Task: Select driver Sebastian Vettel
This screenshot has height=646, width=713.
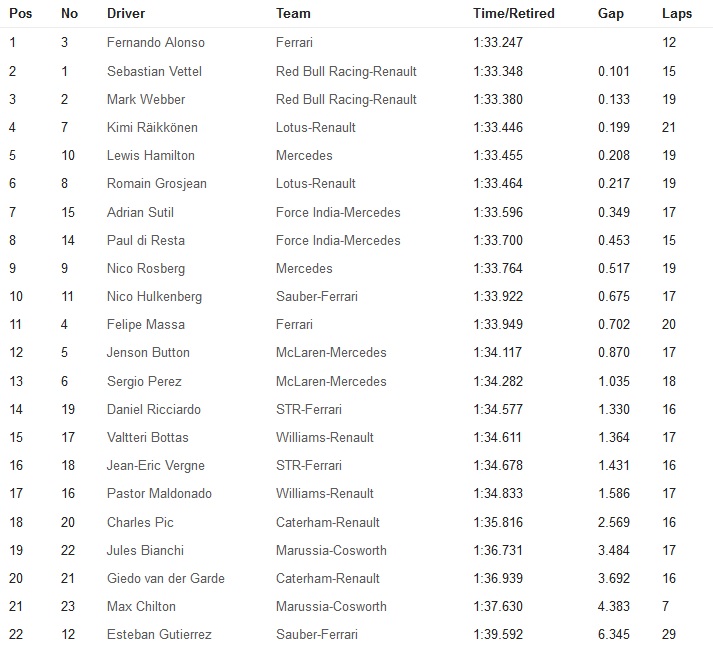Action: [154, 71]
